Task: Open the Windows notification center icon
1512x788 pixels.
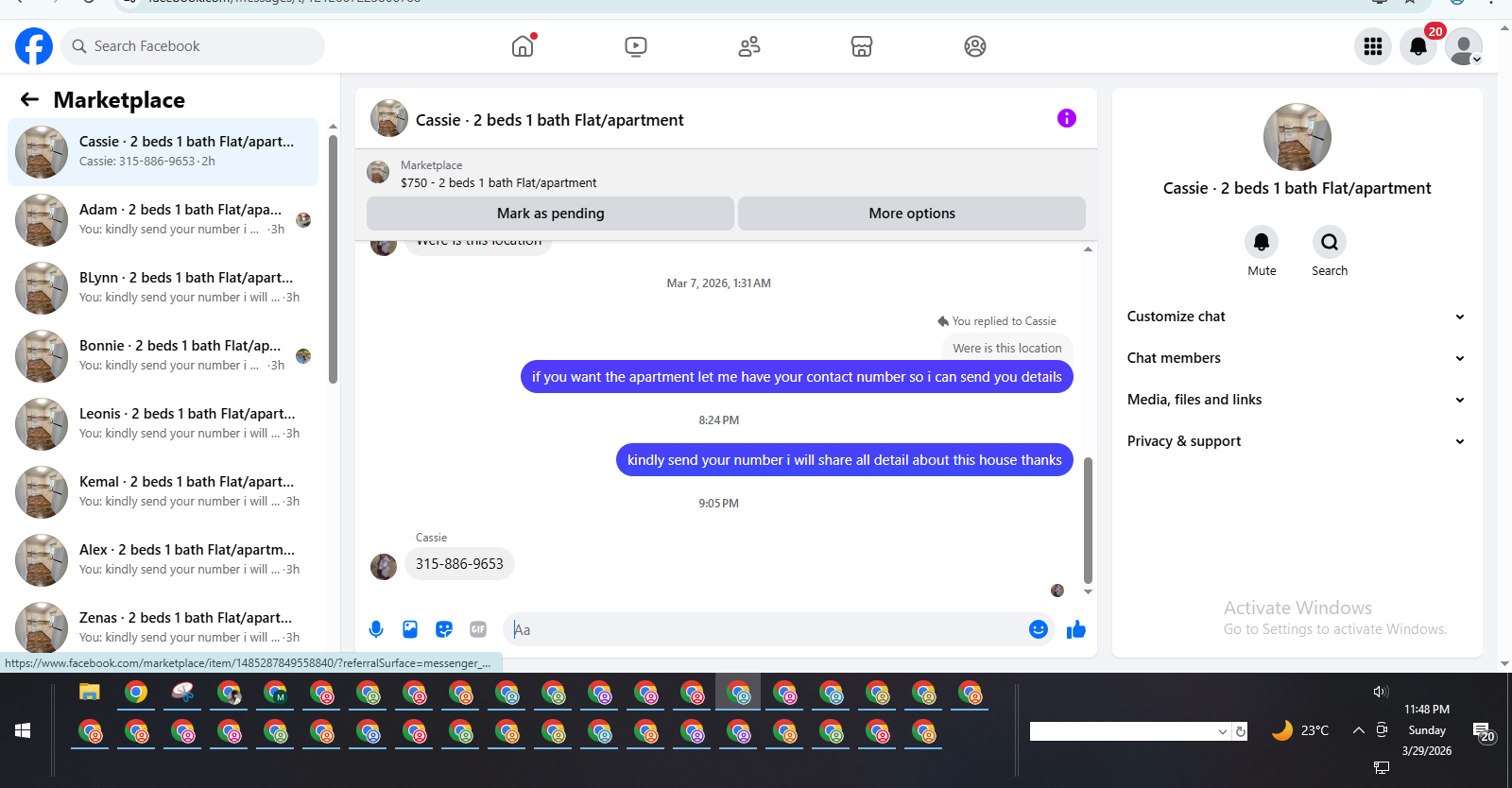Action: click(1484, 731)
